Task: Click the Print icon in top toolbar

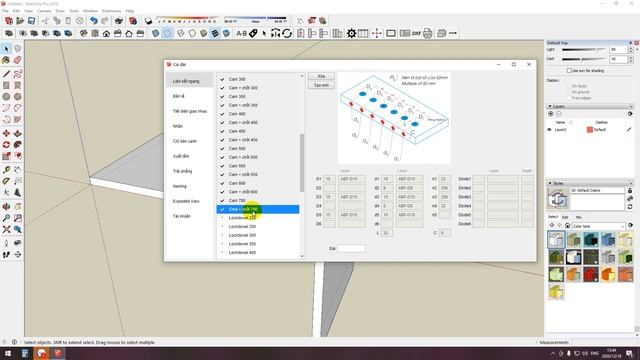Action: click(119, 20)
